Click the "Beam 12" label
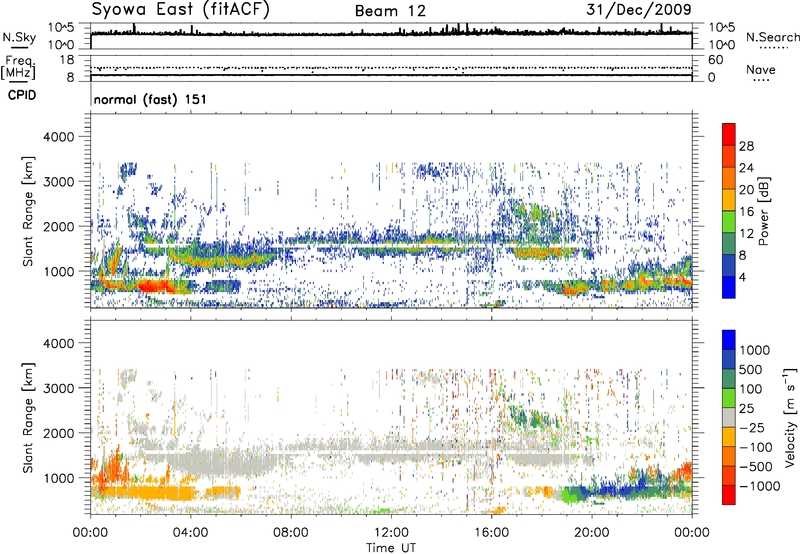This screenshot has height=554, width=800. click(x=390, y=11)
